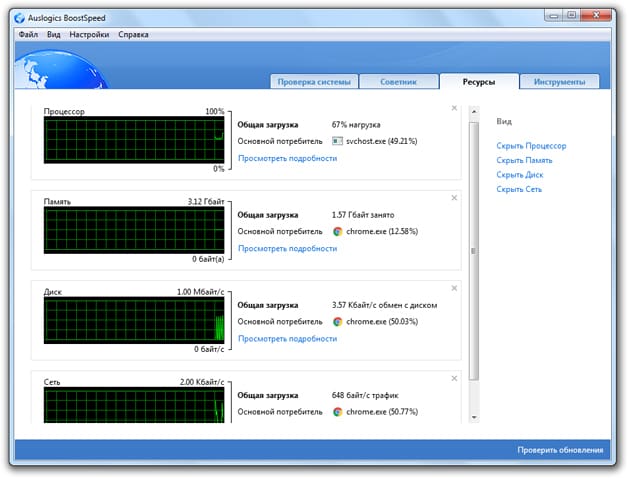
Task: Click the scrollbar up arrow
Action: click(x=474, y=111)
